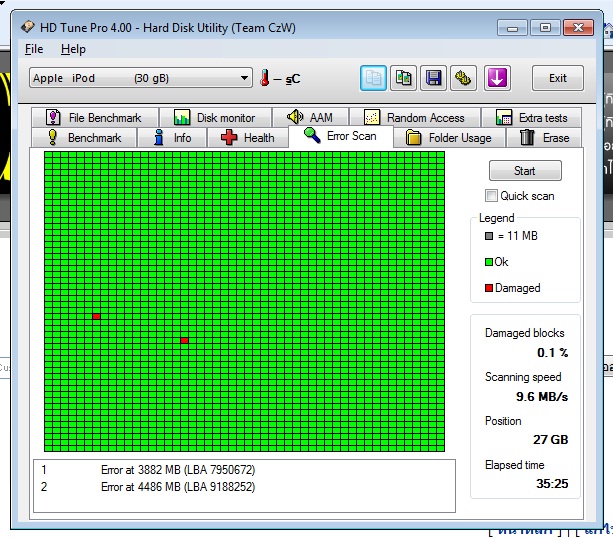This screenshot has width=613, height=538.
Task: Click the save screenshot floppy disk icon
Action: coord(433,78)
